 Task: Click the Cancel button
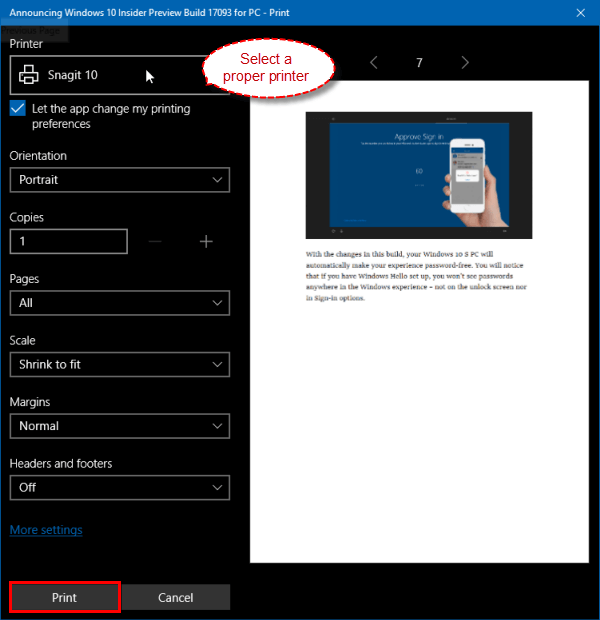pyautogui.click(x=176, y=597)
